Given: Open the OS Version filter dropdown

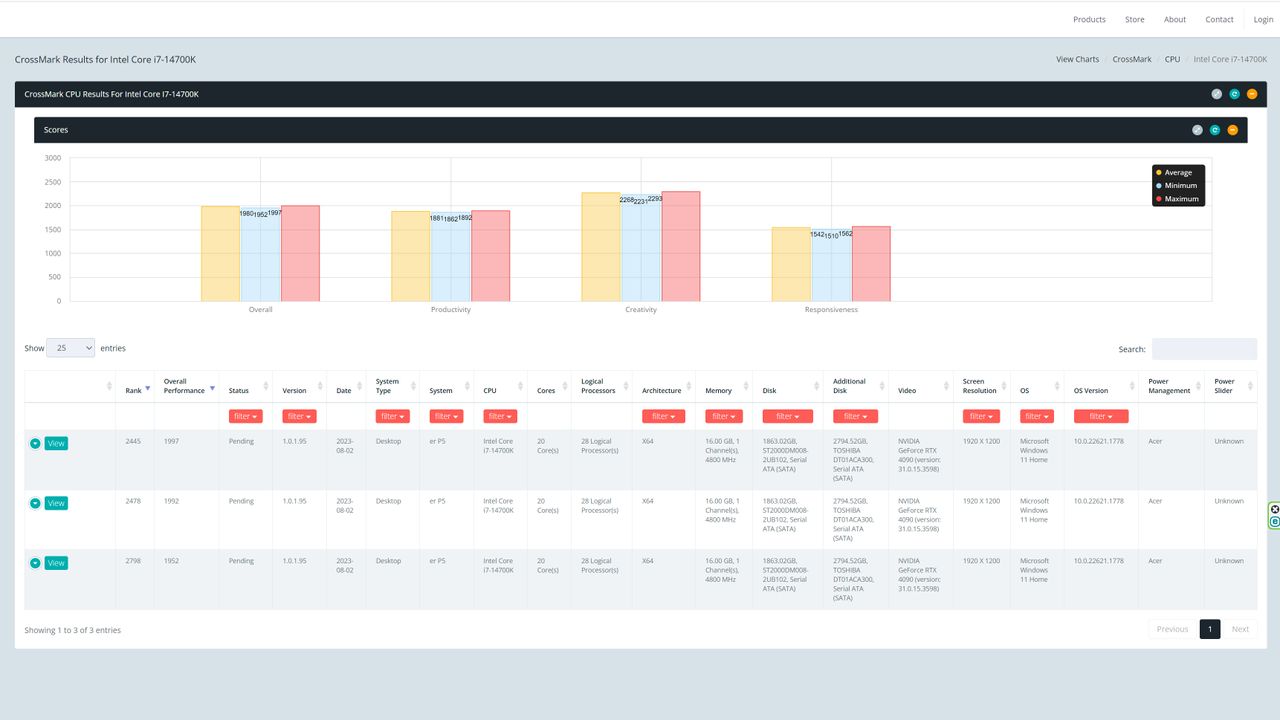Looking at the screenshot, I should 1101,416.
